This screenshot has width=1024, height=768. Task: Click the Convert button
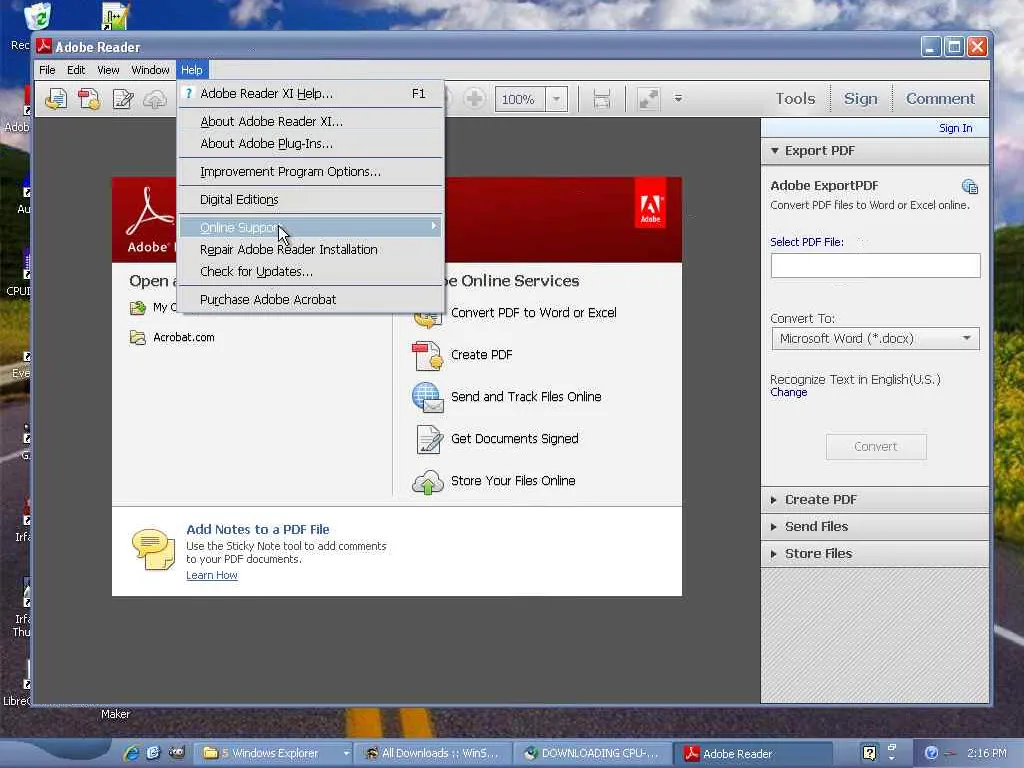(876, 447)
